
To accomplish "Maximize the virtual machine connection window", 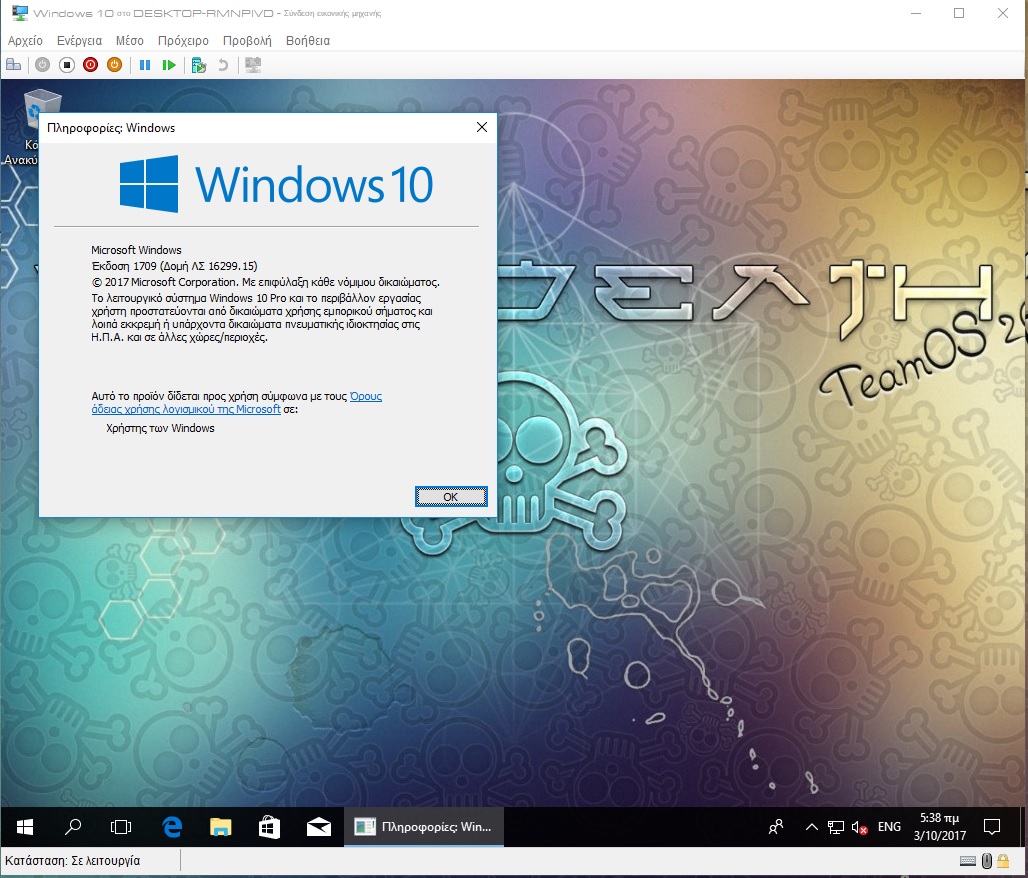I will [959, 13].
